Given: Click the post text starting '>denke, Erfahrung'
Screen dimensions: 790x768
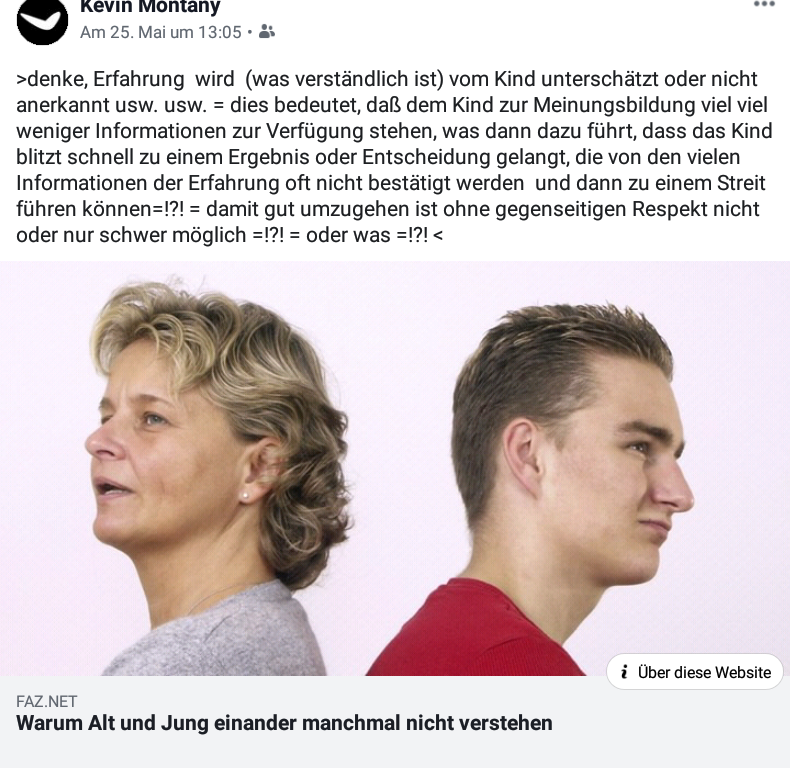Looking at the screenshot, I should 394,157.
